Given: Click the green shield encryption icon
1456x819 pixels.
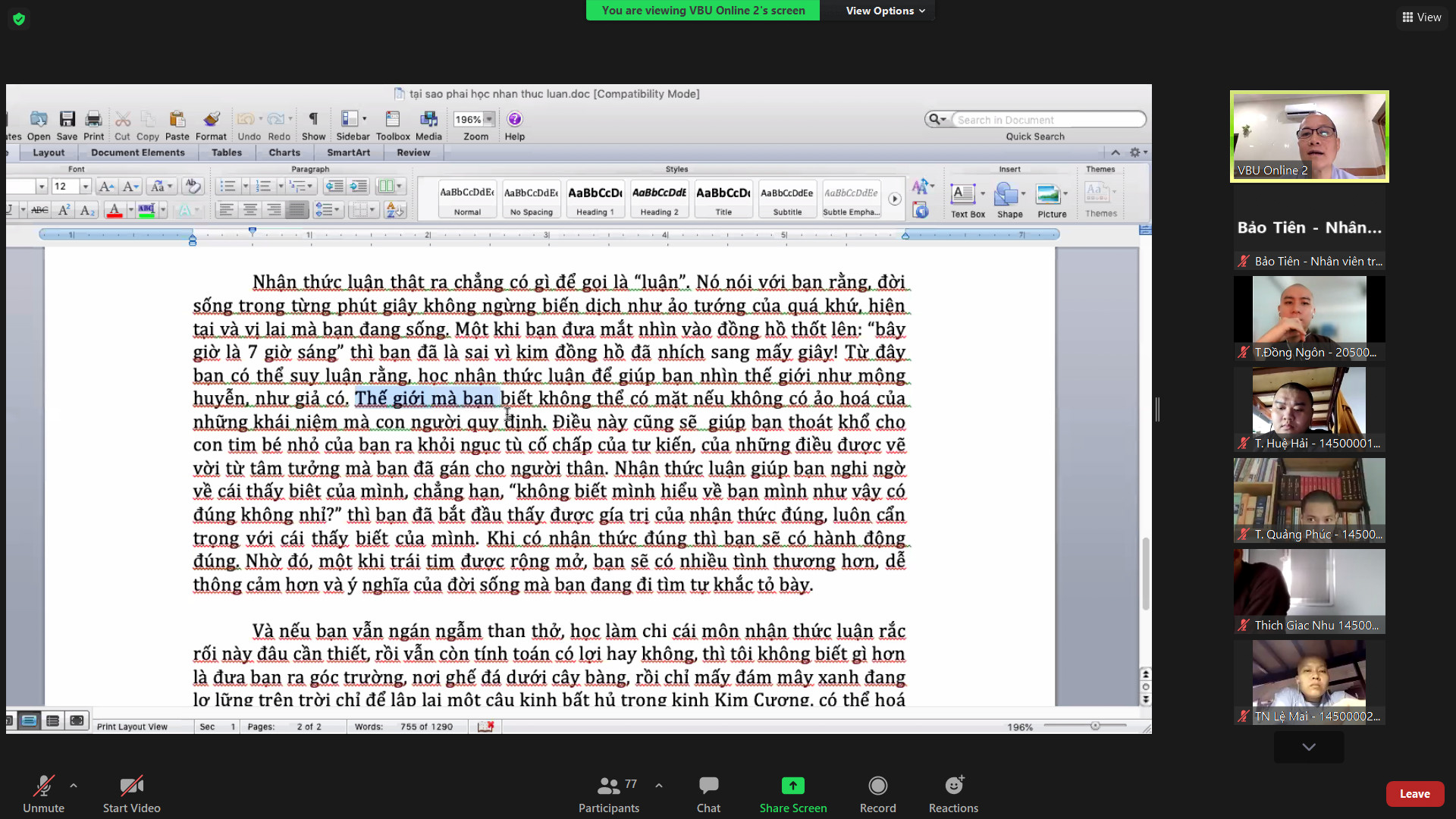Looking at the screenshot, I should click(19, 19).
